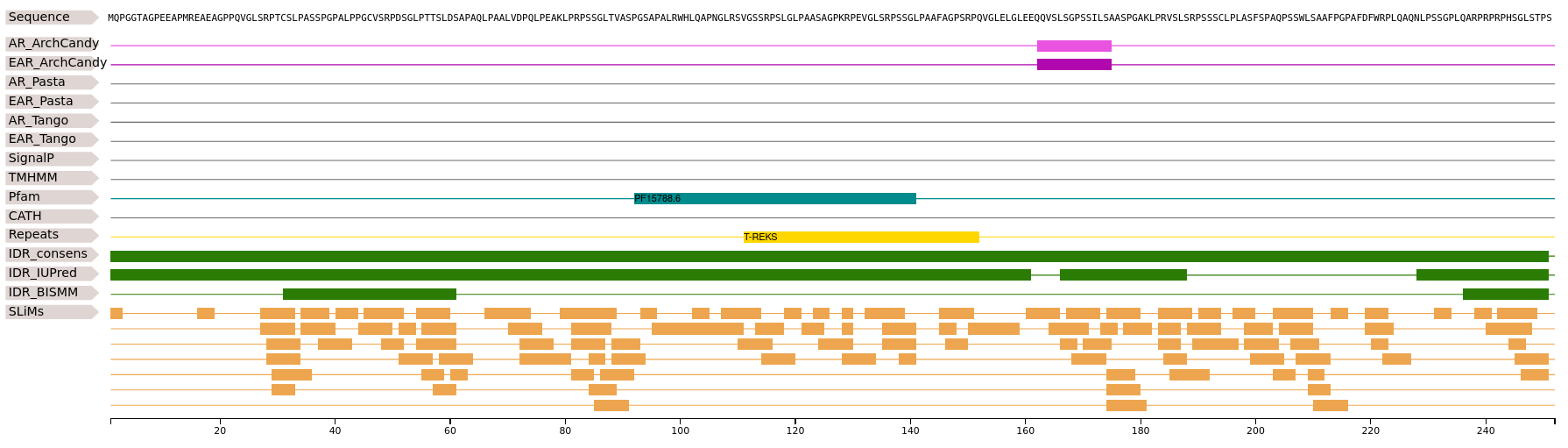Click the 100 axis tick label
Screen dimensions: 1568x448
(x=680, y=430)
